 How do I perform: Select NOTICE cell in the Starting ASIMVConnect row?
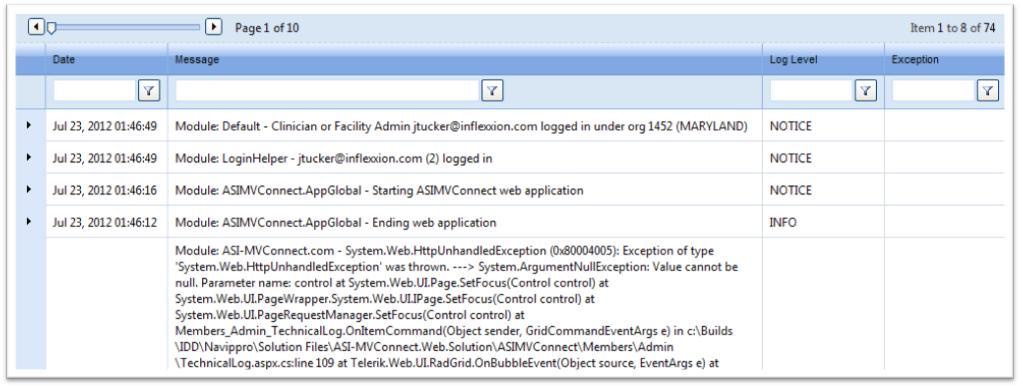[790, 191]
